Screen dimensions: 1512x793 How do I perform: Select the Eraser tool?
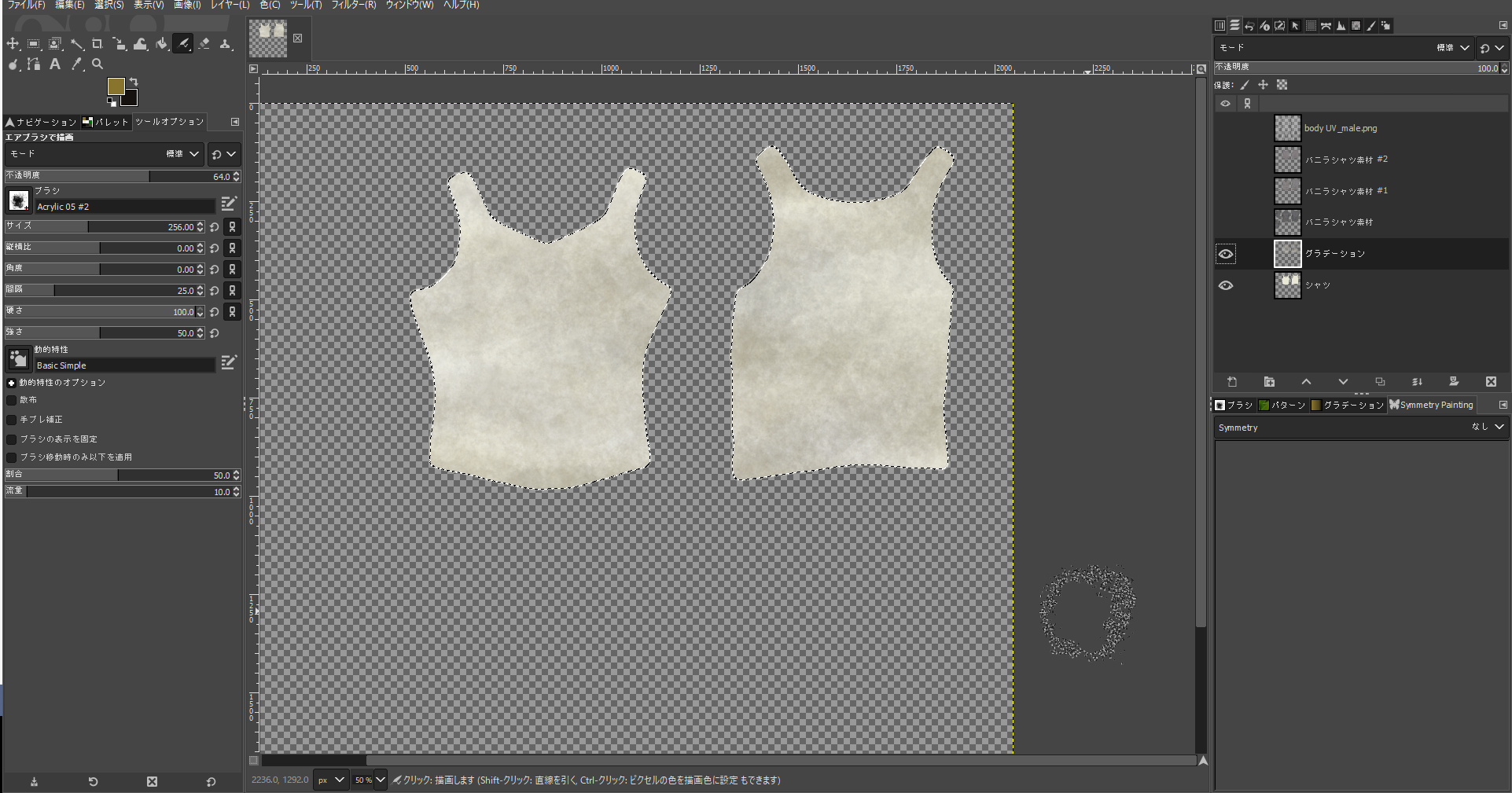[x=204, y=44]
